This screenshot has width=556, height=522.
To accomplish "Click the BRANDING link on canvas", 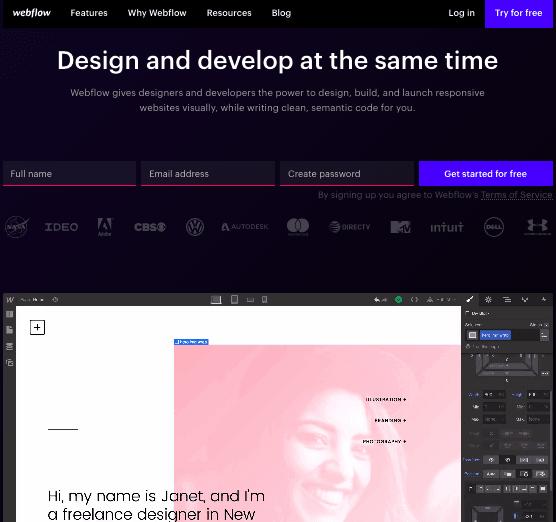I will [390, 420].
